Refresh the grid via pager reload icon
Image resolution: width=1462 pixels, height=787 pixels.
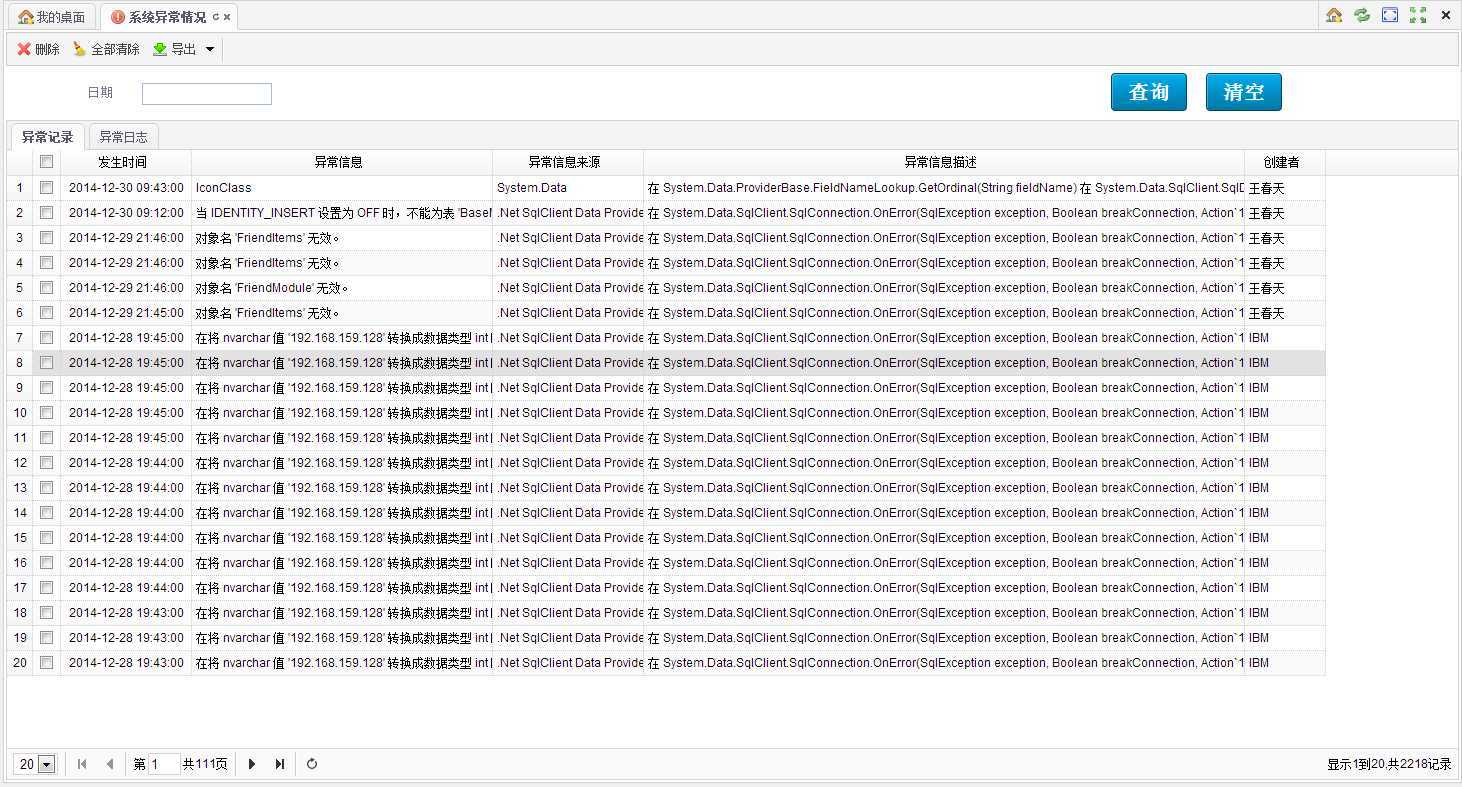pyautogui.click(x=312, y=764)
